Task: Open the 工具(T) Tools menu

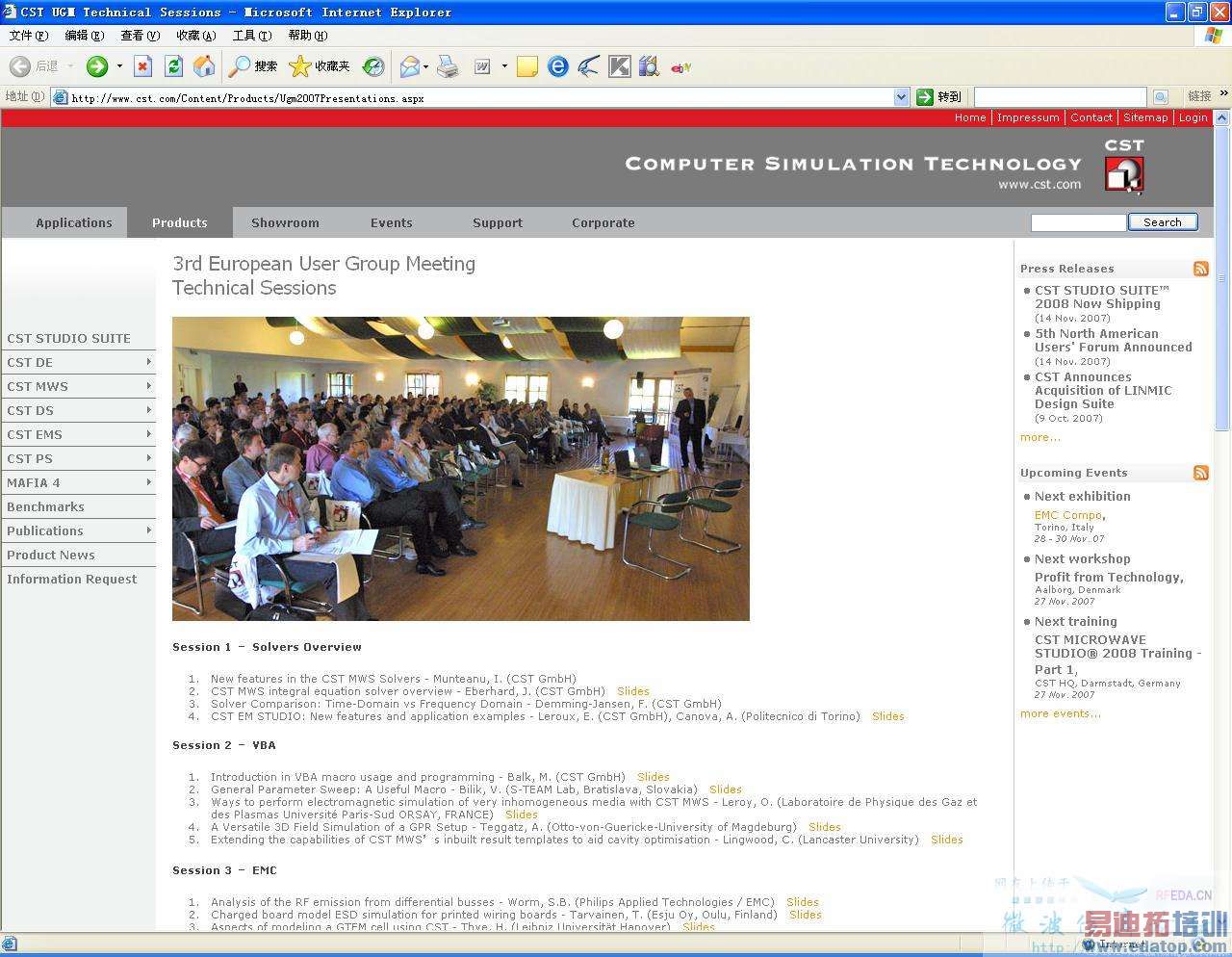Action: (x=252, y=36)
